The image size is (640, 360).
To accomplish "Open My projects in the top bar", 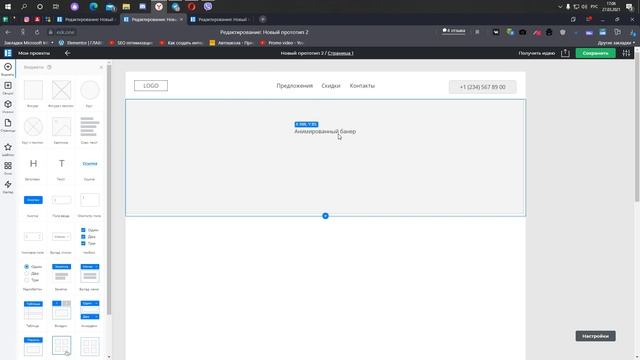I will pyautogui.click(x=34, y=53).
